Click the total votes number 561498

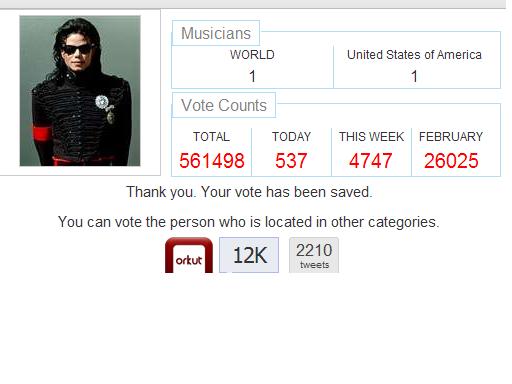click(212, 161)
